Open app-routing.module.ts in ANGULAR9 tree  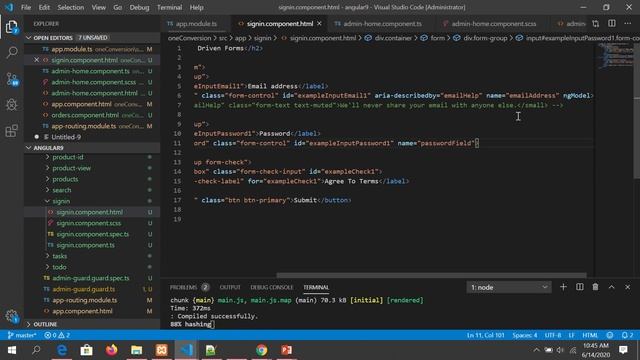92,300
